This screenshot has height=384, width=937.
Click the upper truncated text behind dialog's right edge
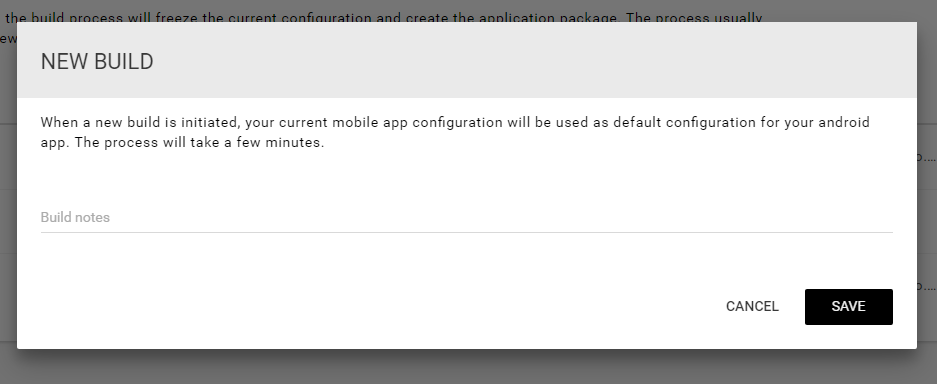point(928,158)
